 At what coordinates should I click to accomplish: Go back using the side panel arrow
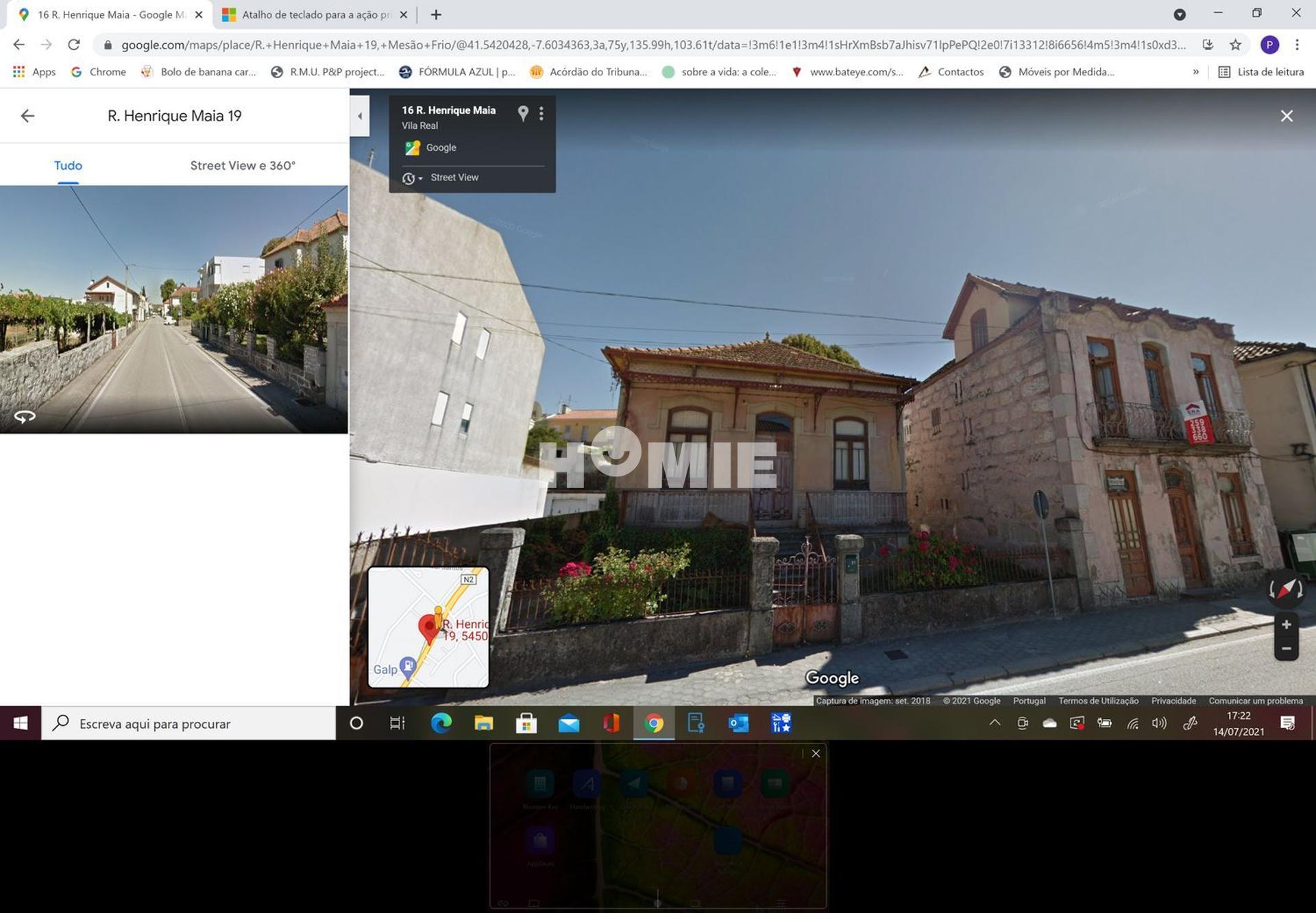tap(27, 116)
